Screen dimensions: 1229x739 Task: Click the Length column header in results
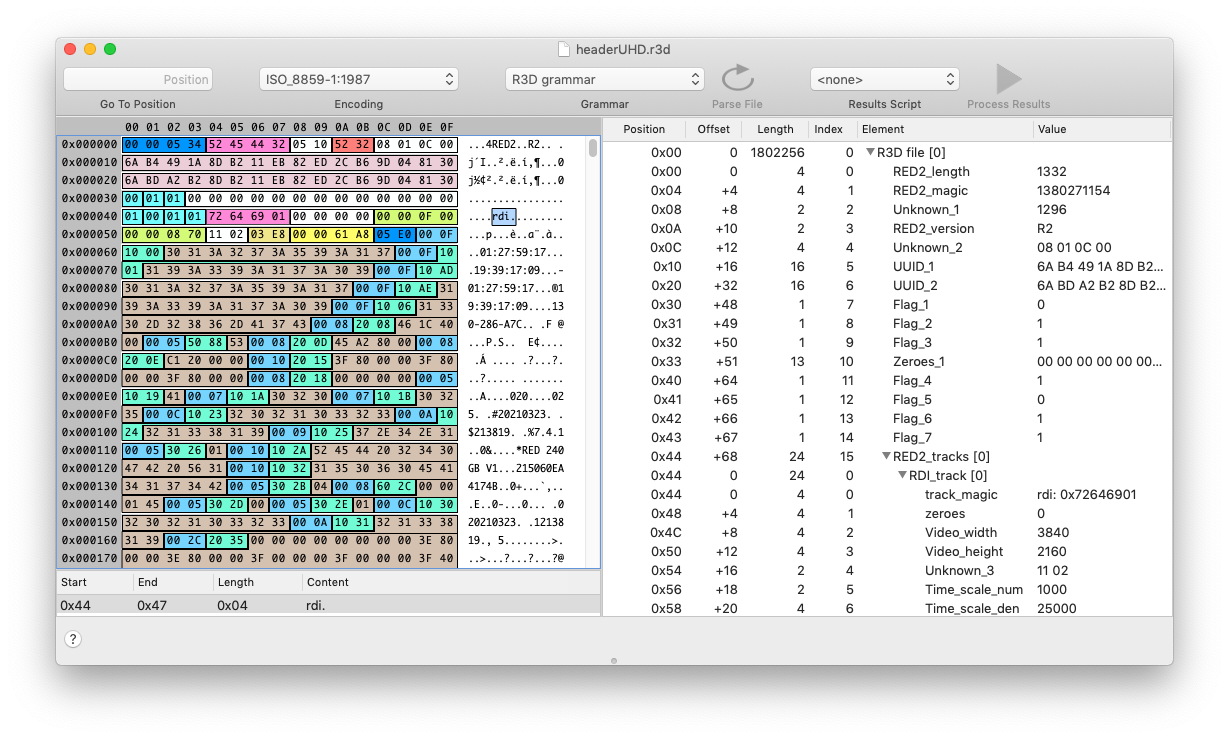(775, 129)
